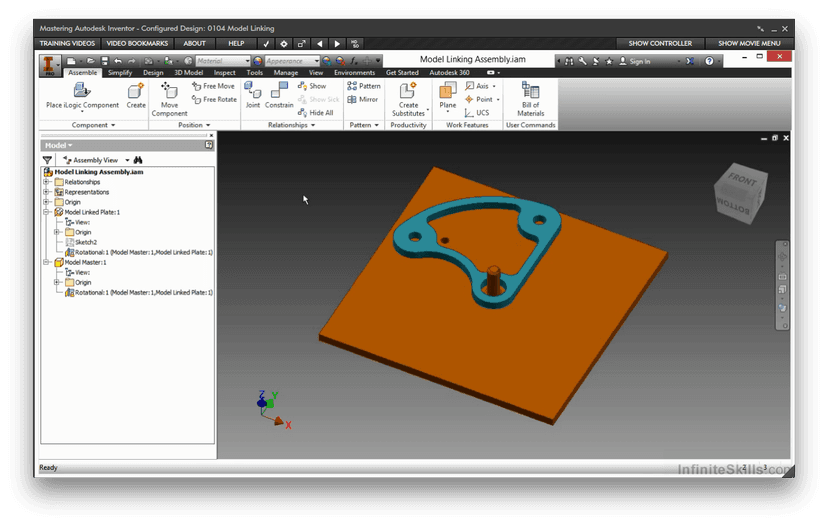
Task: Open the Assembly View dropdown
Action: pos(127,160)
